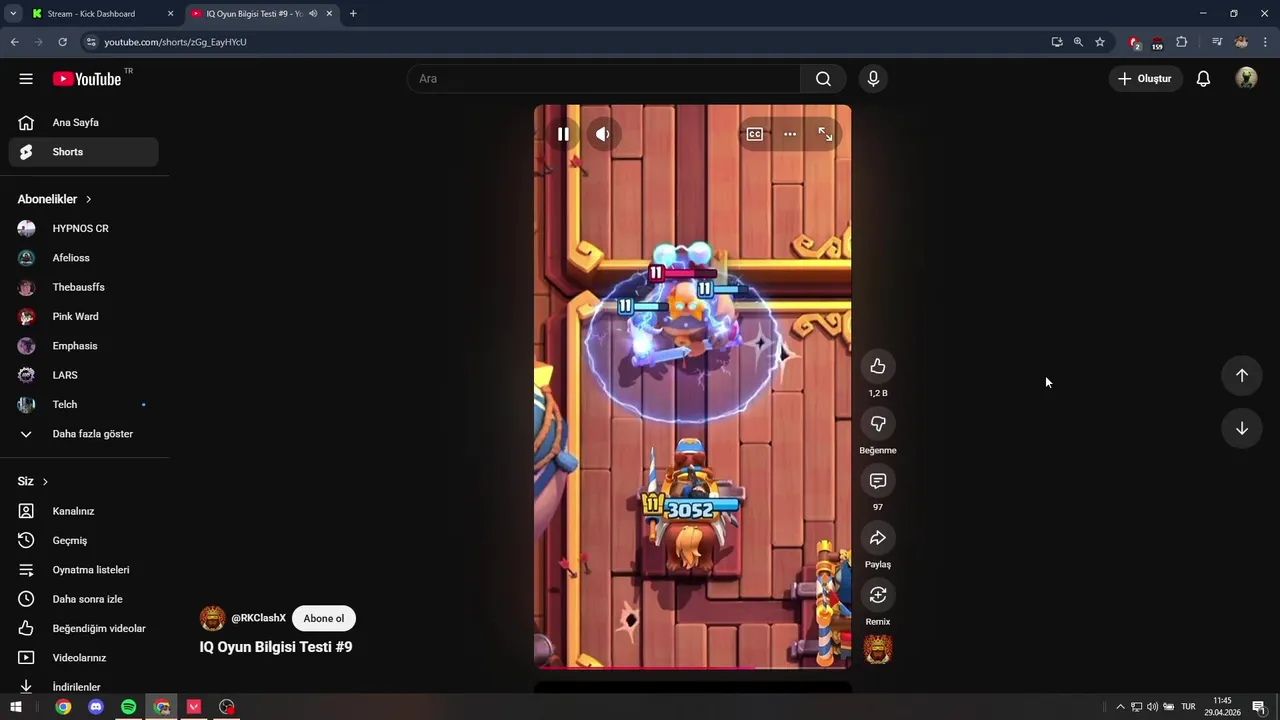Open Afelioss subscription channel
The image size is (1280, 720).
pyautogui.click(x=84, y=258)
